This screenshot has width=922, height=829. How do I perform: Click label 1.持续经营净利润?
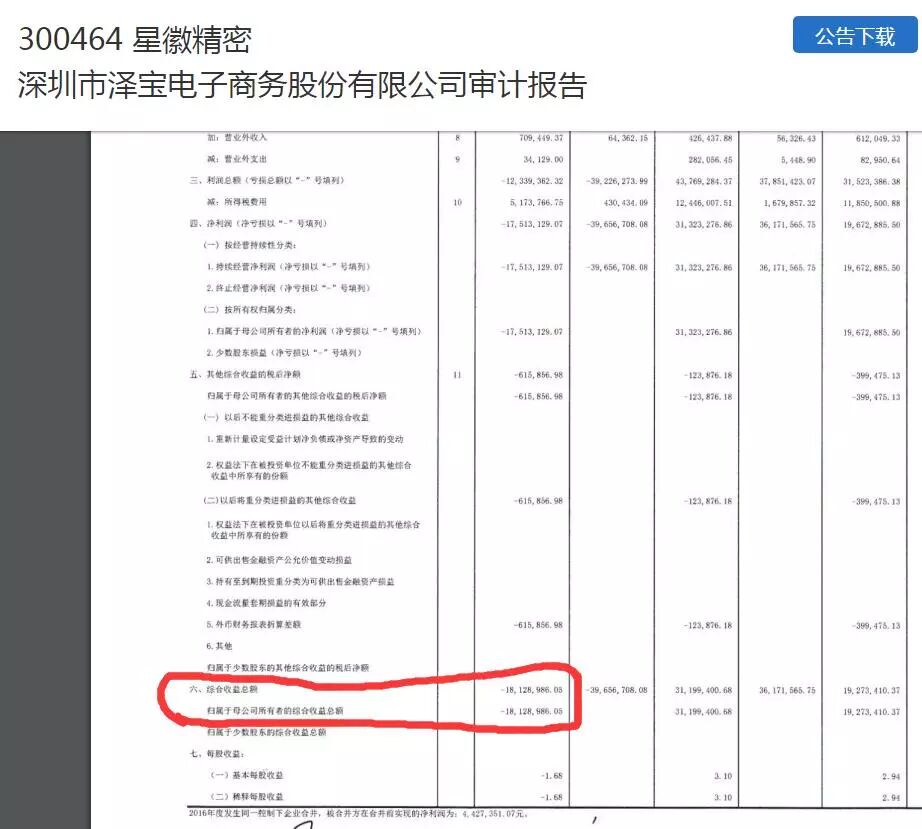point(289,267)
